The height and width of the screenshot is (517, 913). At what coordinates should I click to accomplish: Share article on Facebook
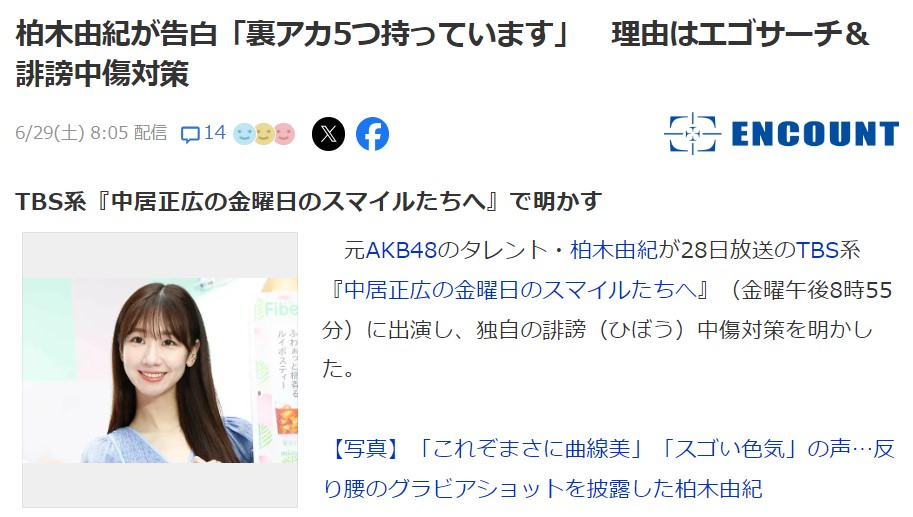click(373, 134)
